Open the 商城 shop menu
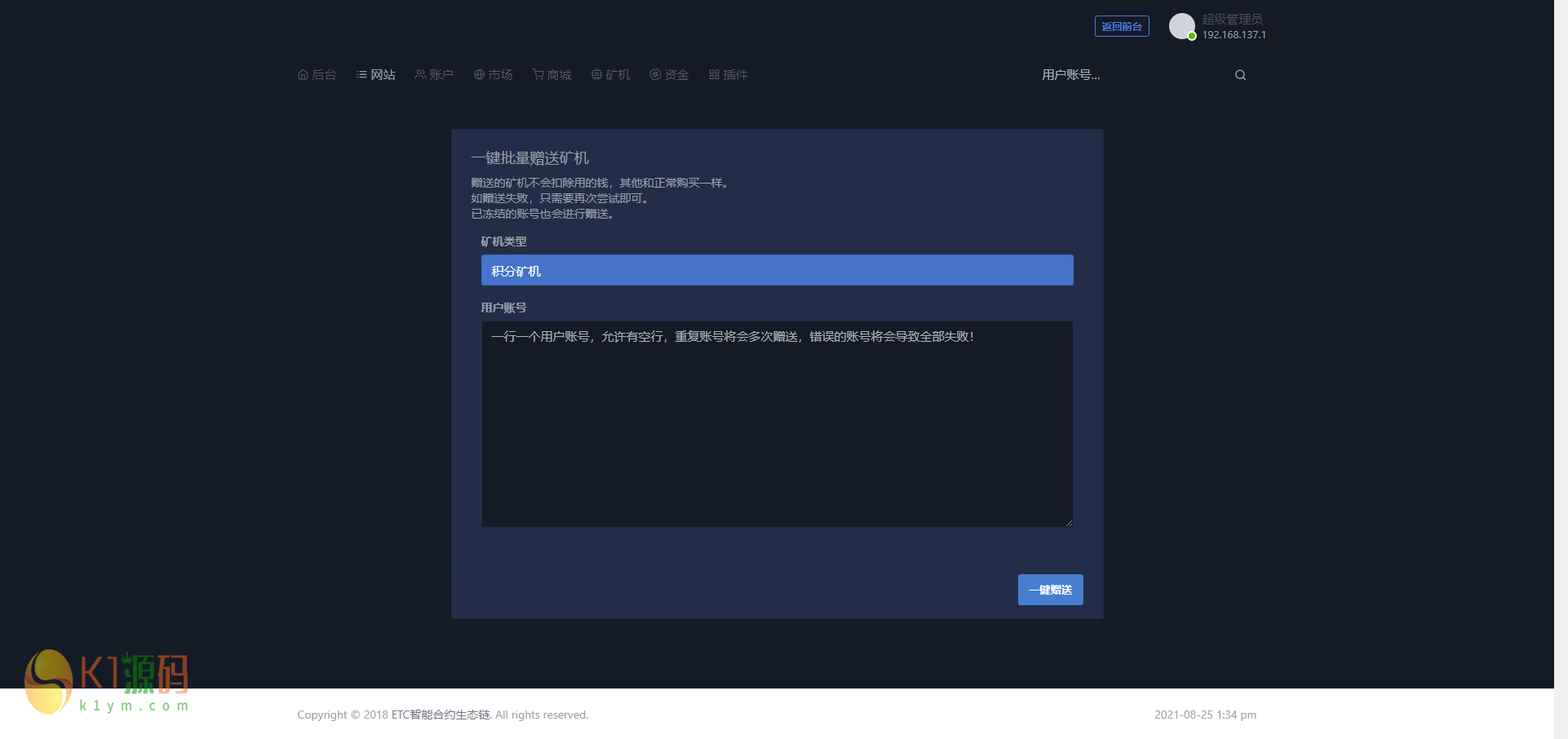 (552, 75)
